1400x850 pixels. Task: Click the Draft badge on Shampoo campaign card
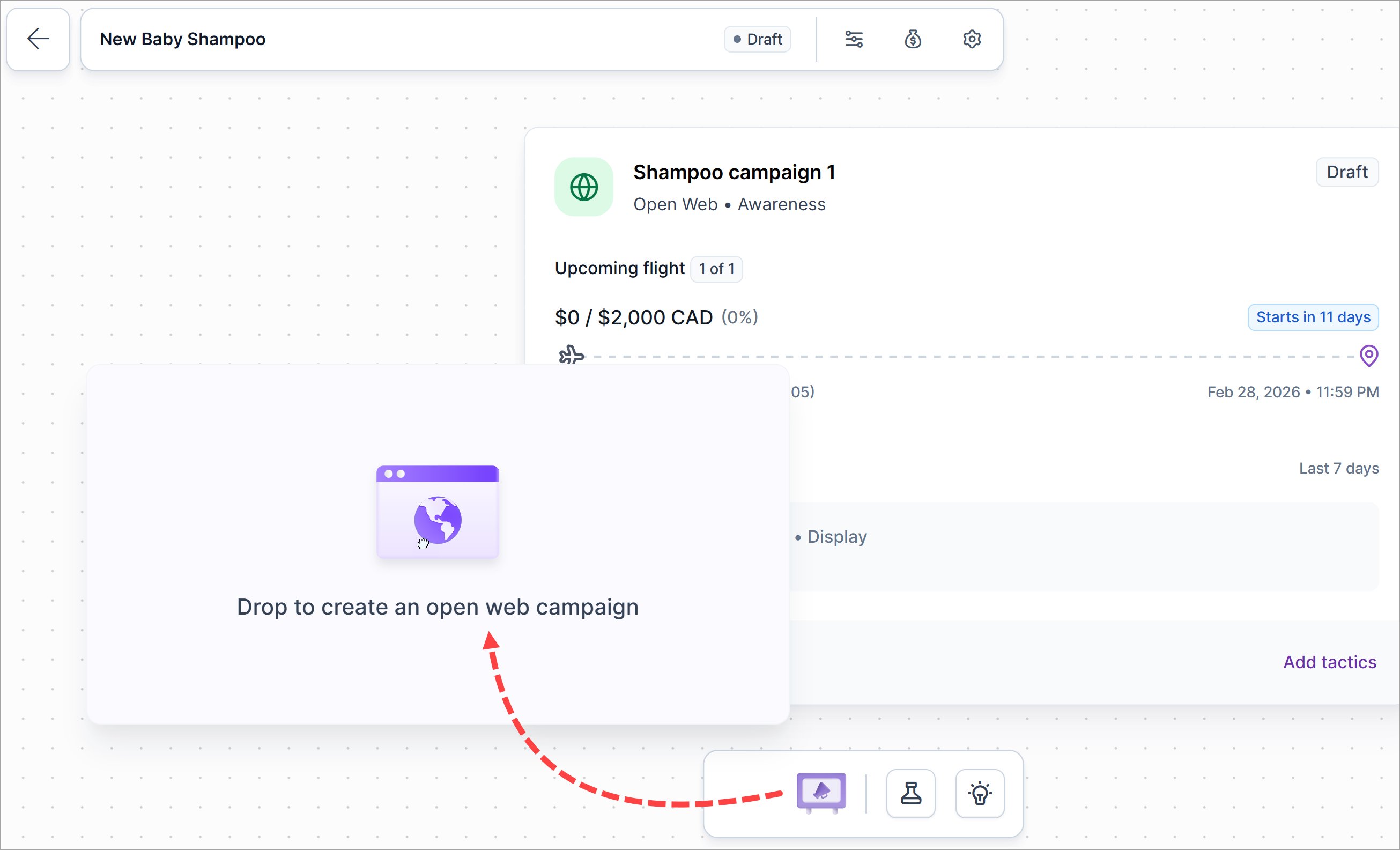(1346, 172)
